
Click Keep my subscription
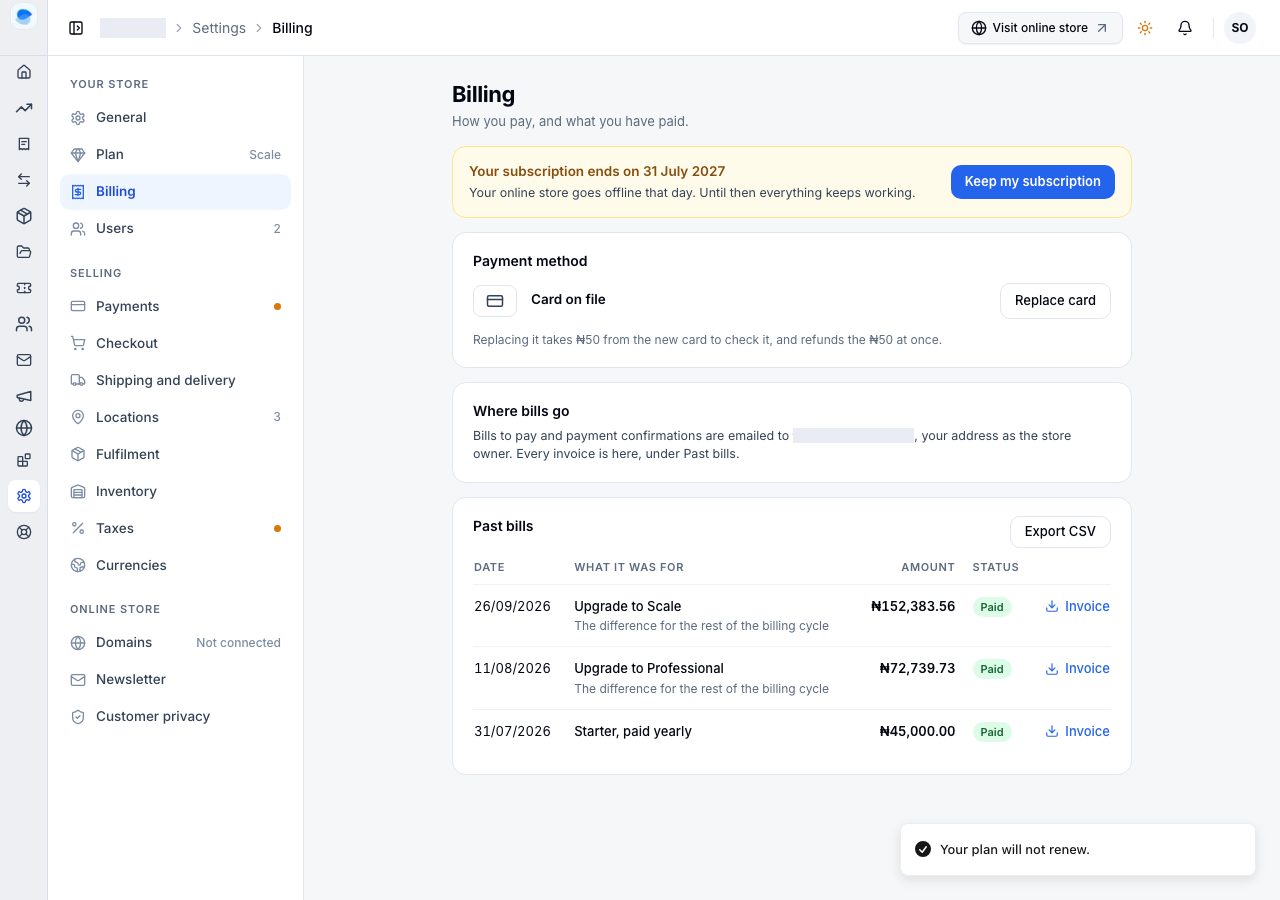tap(1032, 182)
